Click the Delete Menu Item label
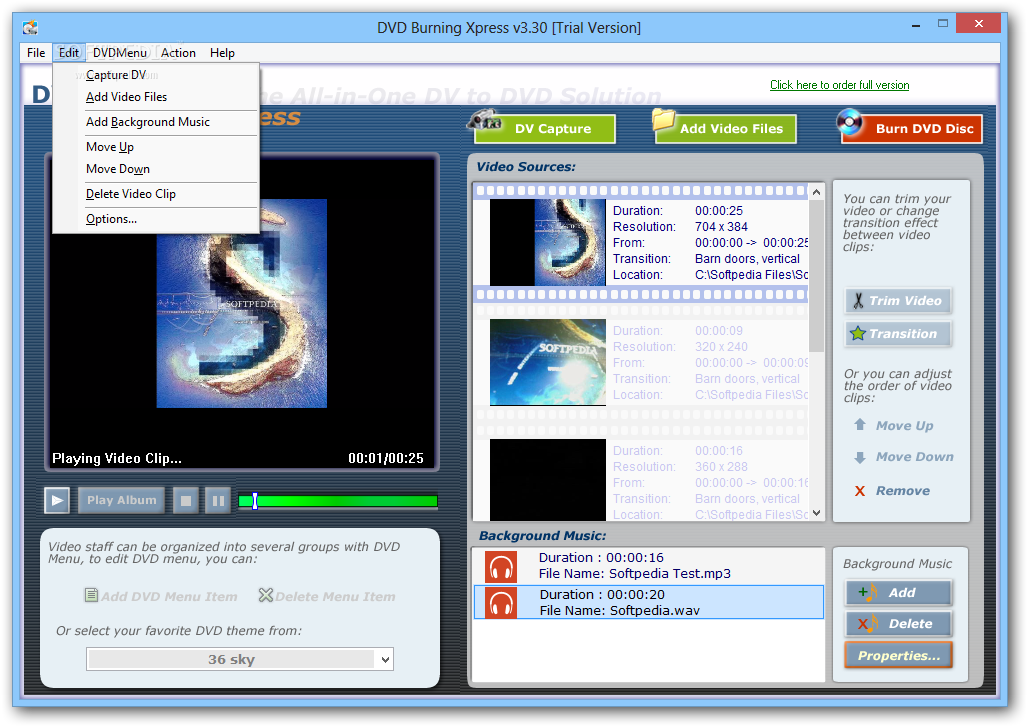Image resolution: width=1028 pixels, height=727 pixels. point(335,597)
